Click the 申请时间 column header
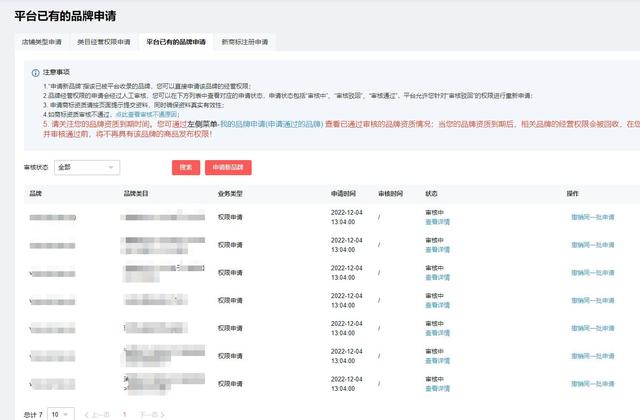This screenshot has height=420, width=640. pos(343,193)
